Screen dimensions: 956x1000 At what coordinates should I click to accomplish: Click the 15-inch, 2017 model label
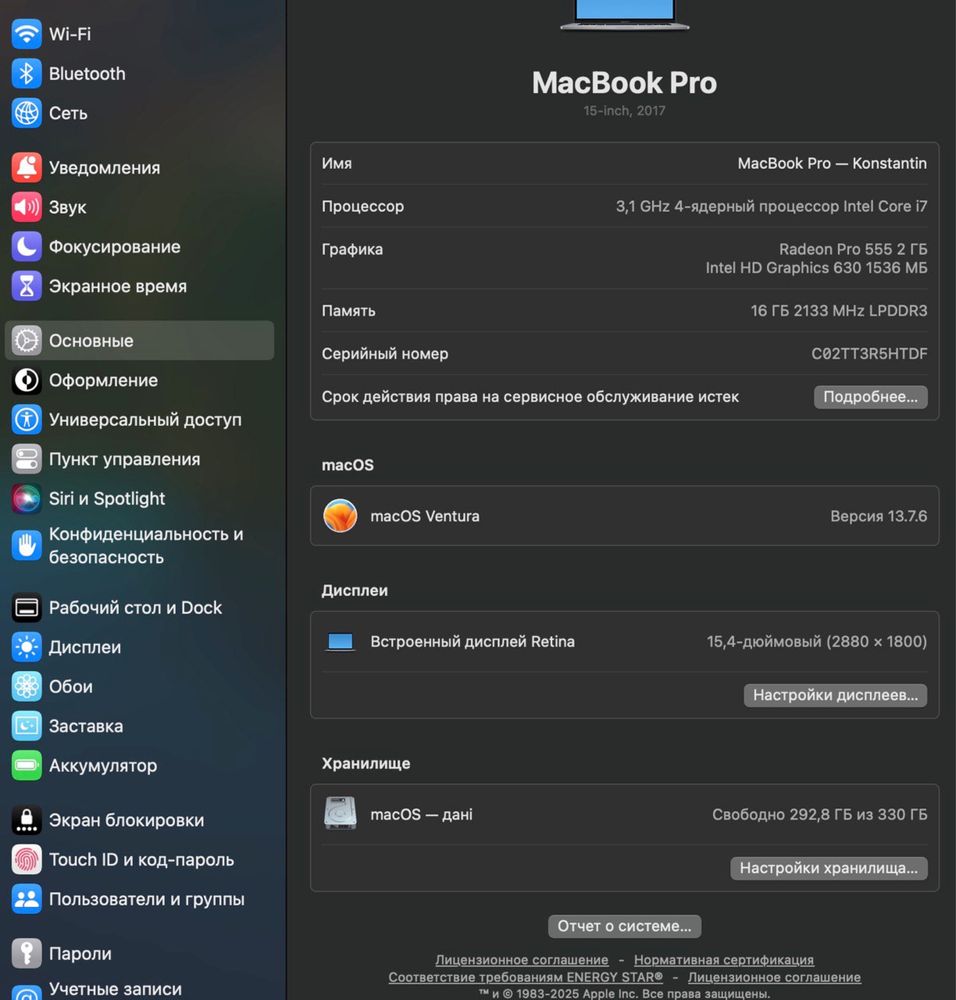624,111
